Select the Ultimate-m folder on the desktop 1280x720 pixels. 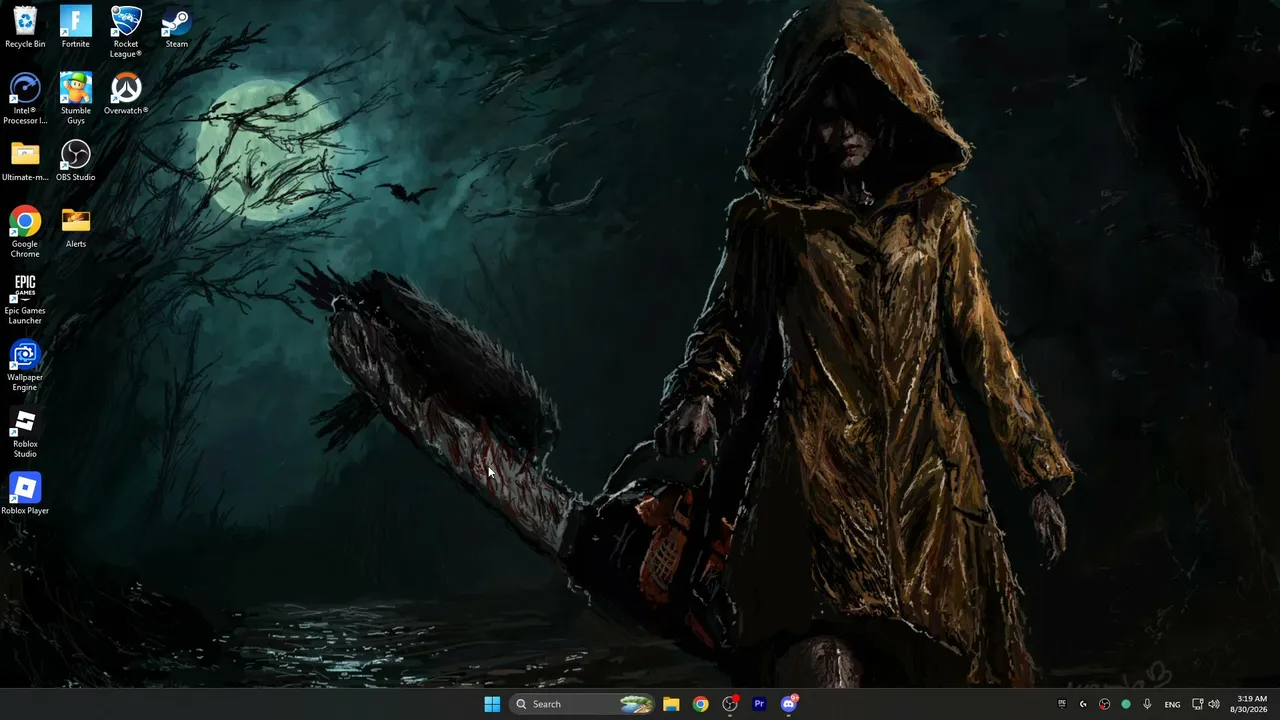(x=25, y=161)
